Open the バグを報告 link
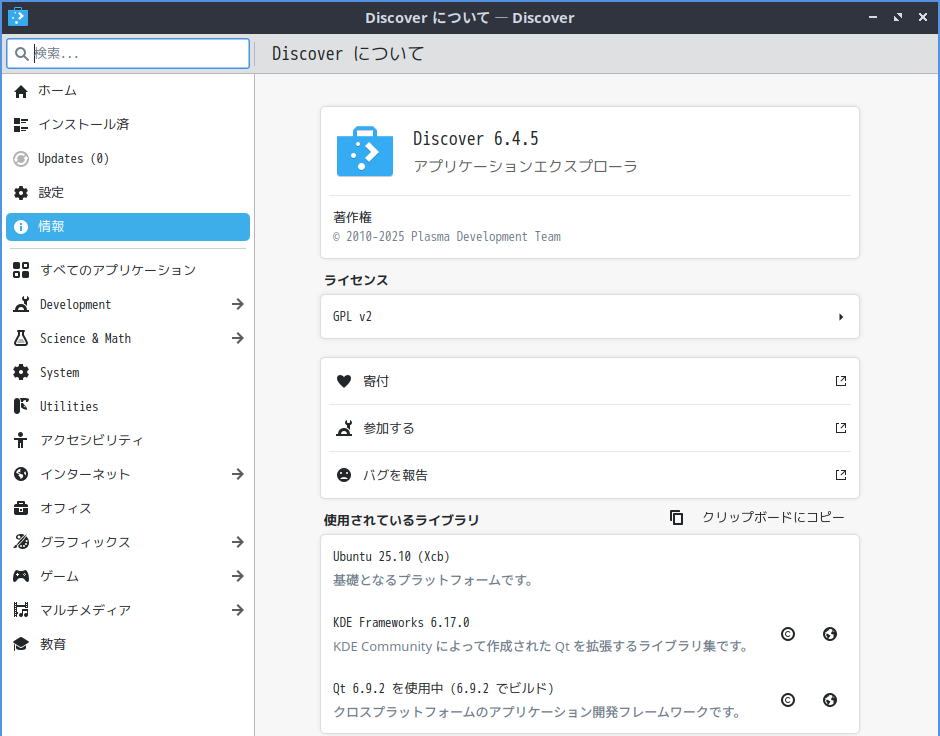Viewport: 940px width, 736px height. pos(590,475)
